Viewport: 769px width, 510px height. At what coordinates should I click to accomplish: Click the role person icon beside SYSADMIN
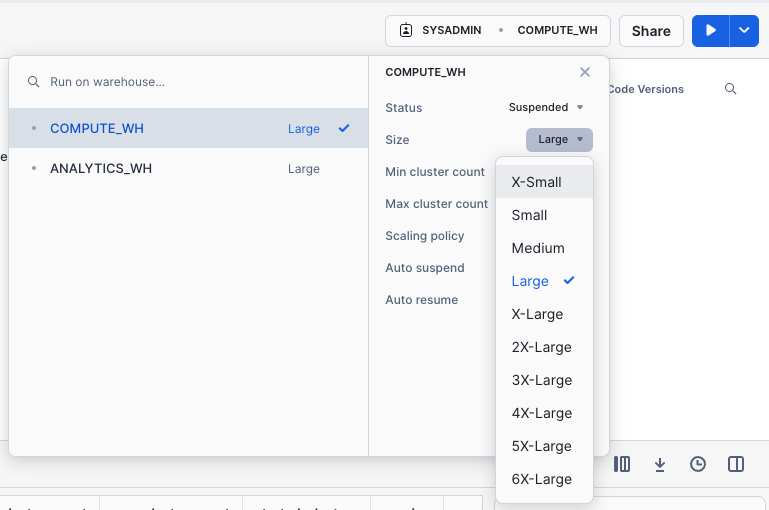406,30
